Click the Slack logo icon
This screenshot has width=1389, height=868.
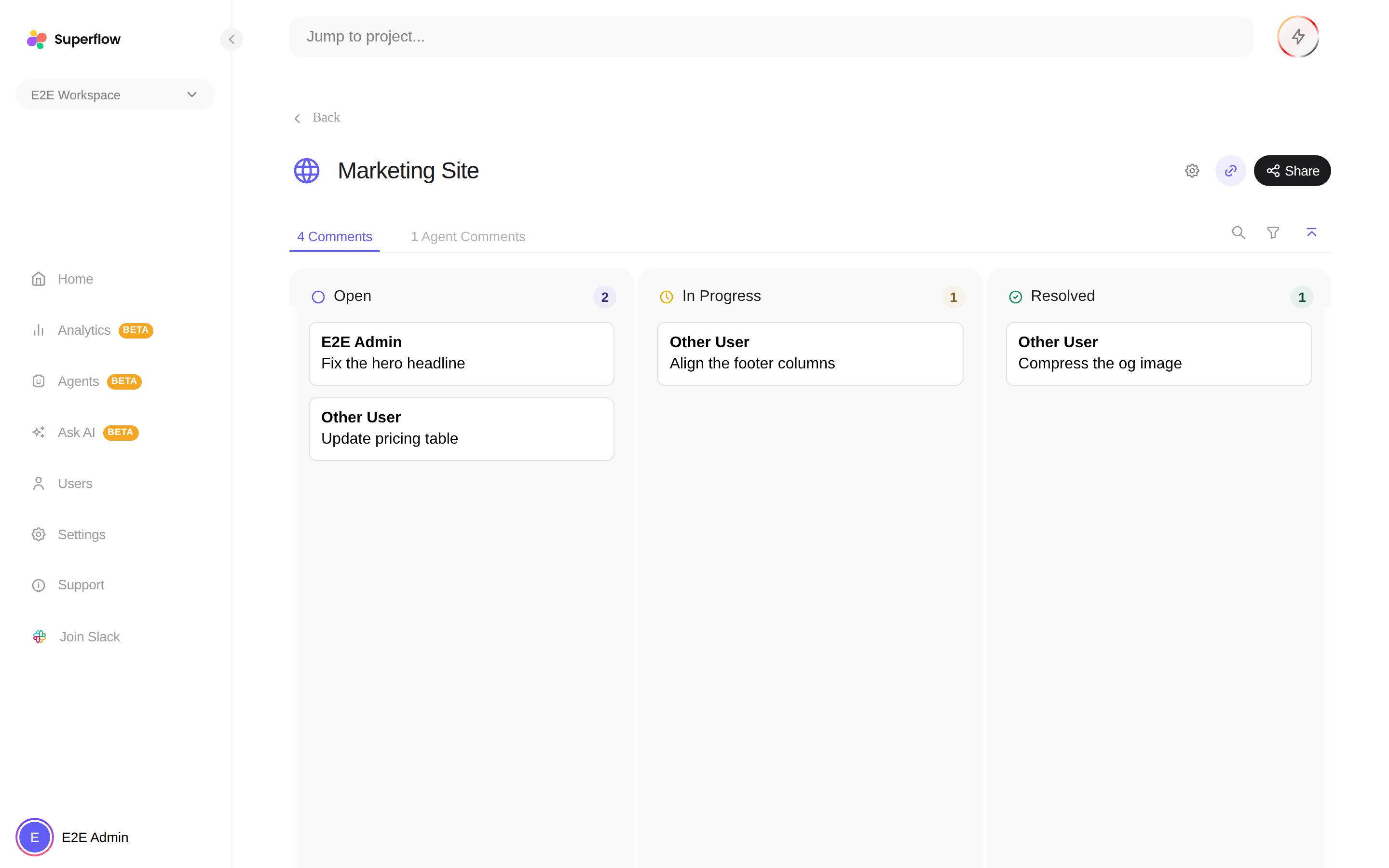[x=39, y=637]
